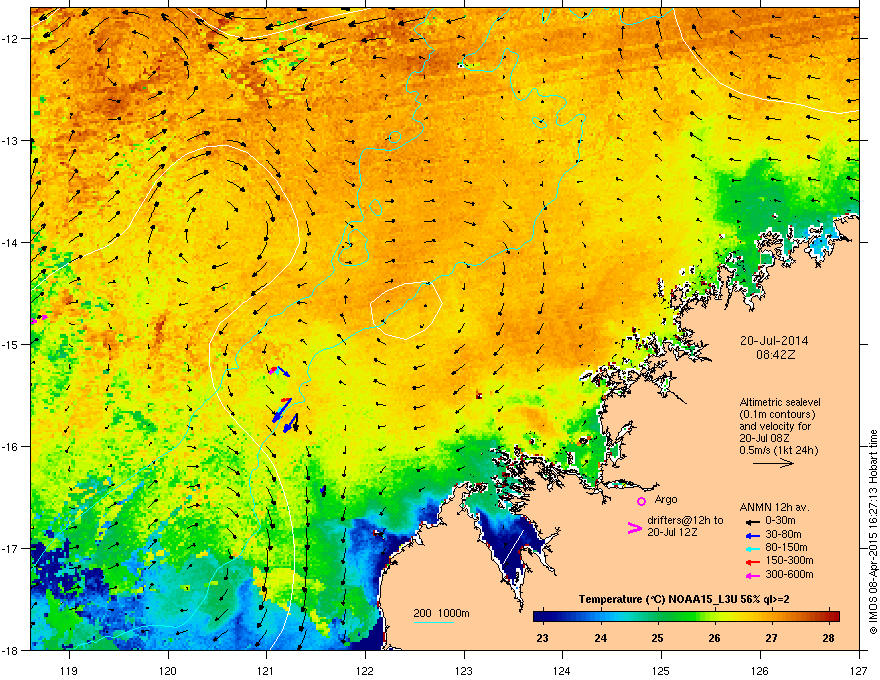Click the 0.5m/s velocity scale arrow

pyautogui.click(x=773, y=463)
